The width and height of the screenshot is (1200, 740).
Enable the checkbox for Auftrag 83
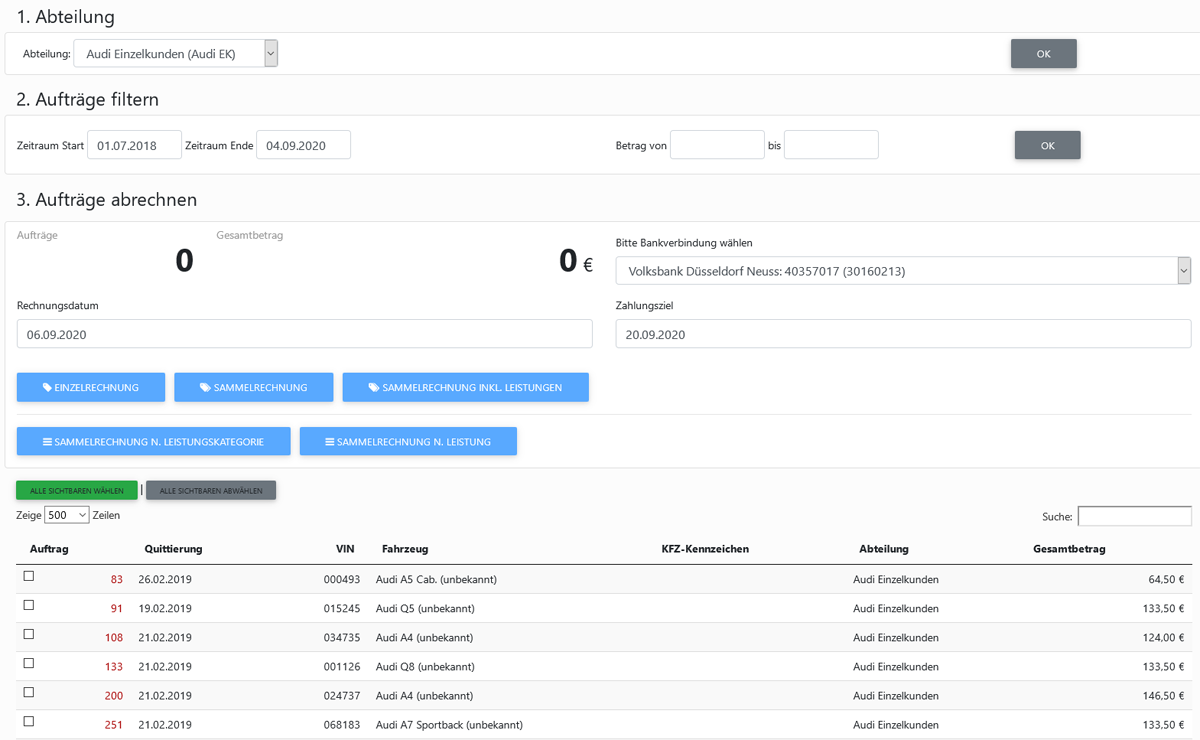click(x=29, y=575)
